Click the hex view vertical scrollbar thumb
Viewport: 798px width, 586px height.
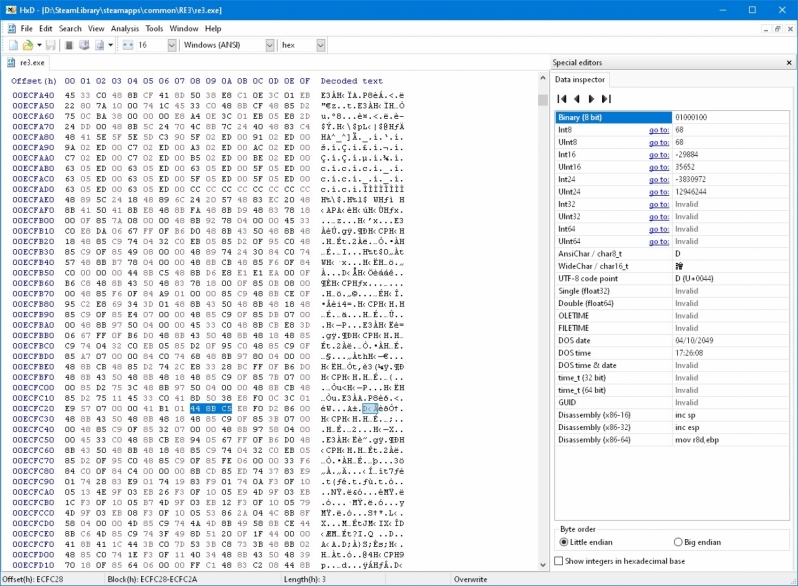pos(543,99)
